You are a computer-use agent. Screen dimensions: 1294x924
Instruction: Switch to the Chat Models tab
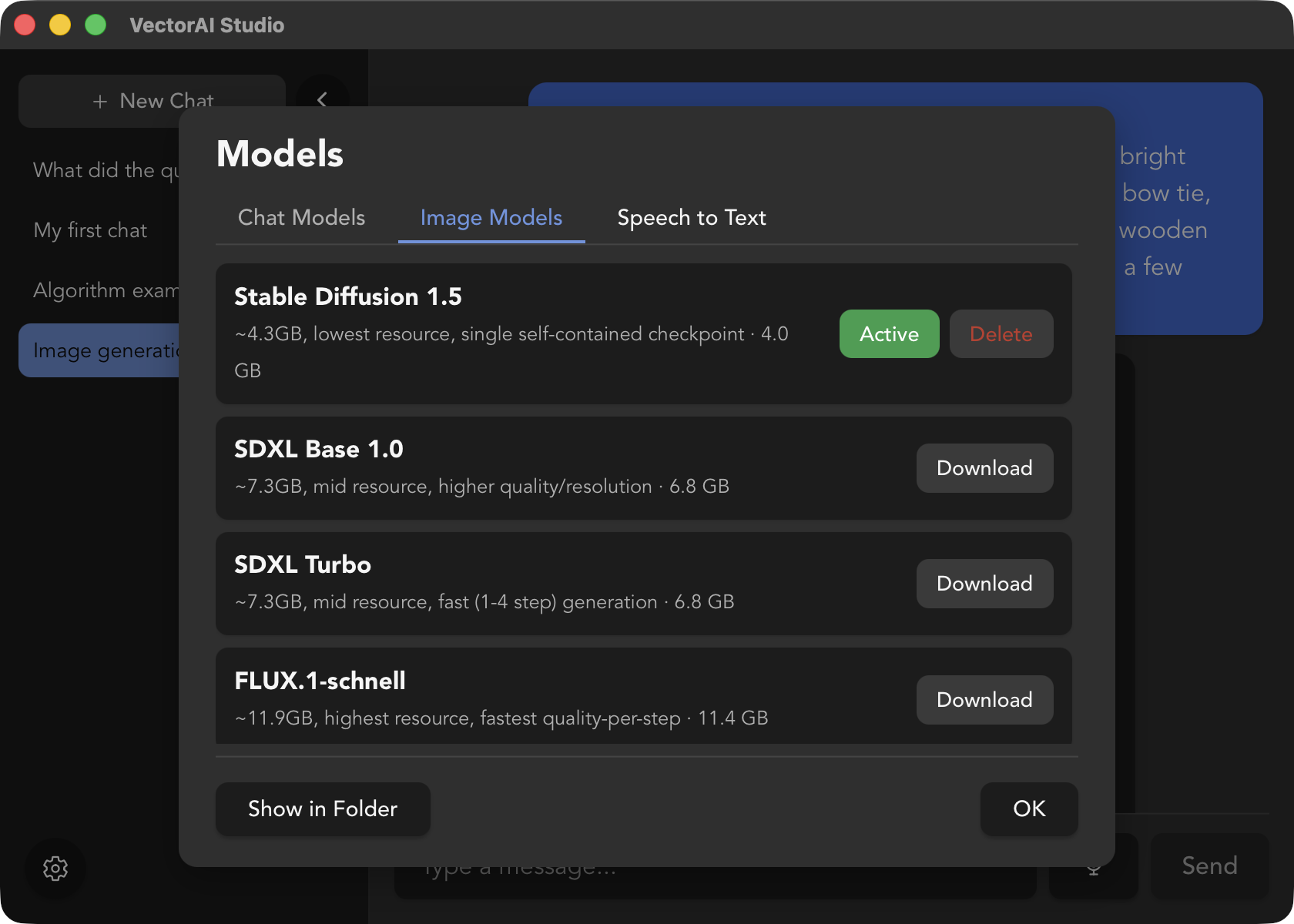point(301,218)
